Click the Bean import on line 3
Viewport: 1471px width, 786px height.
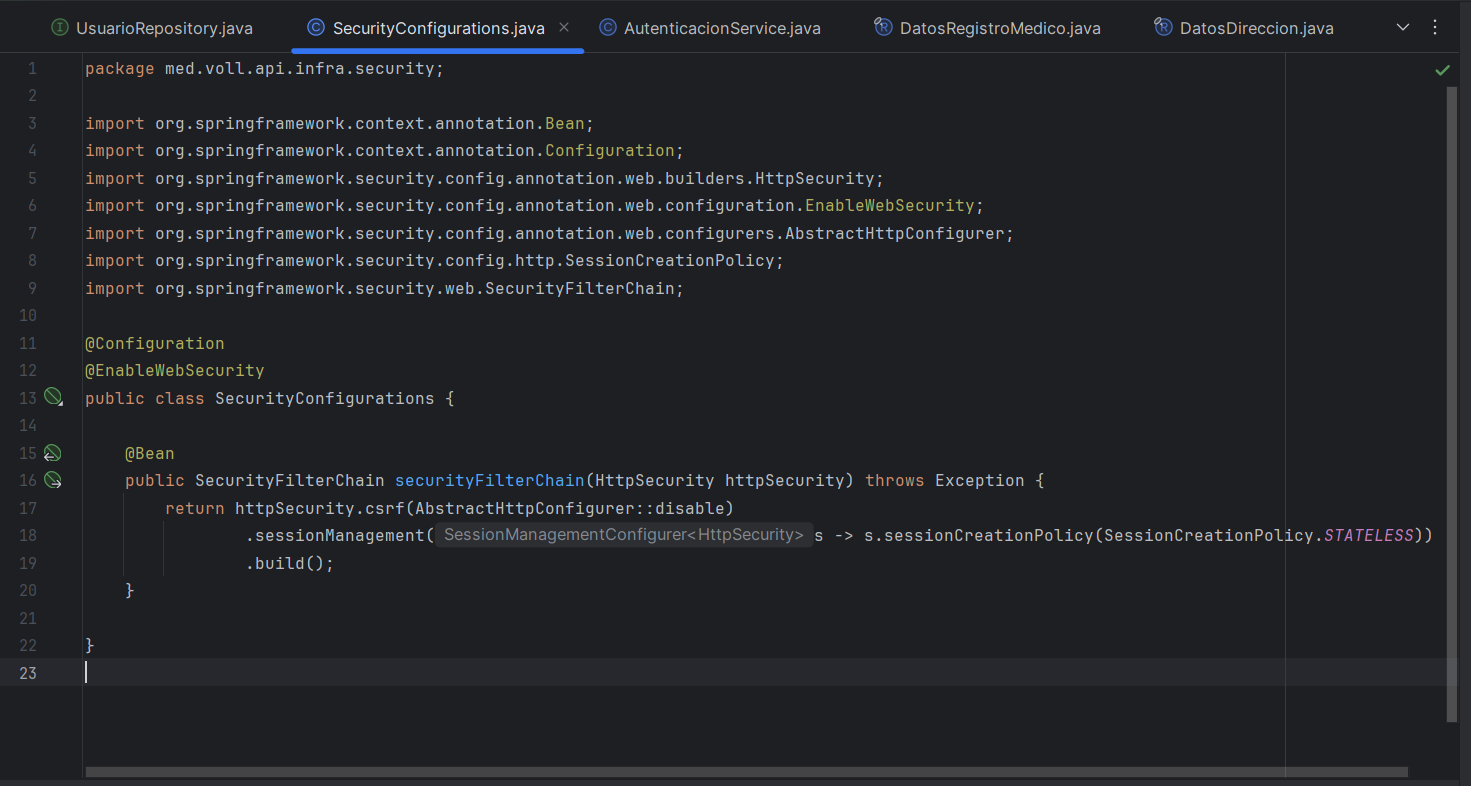340,123
